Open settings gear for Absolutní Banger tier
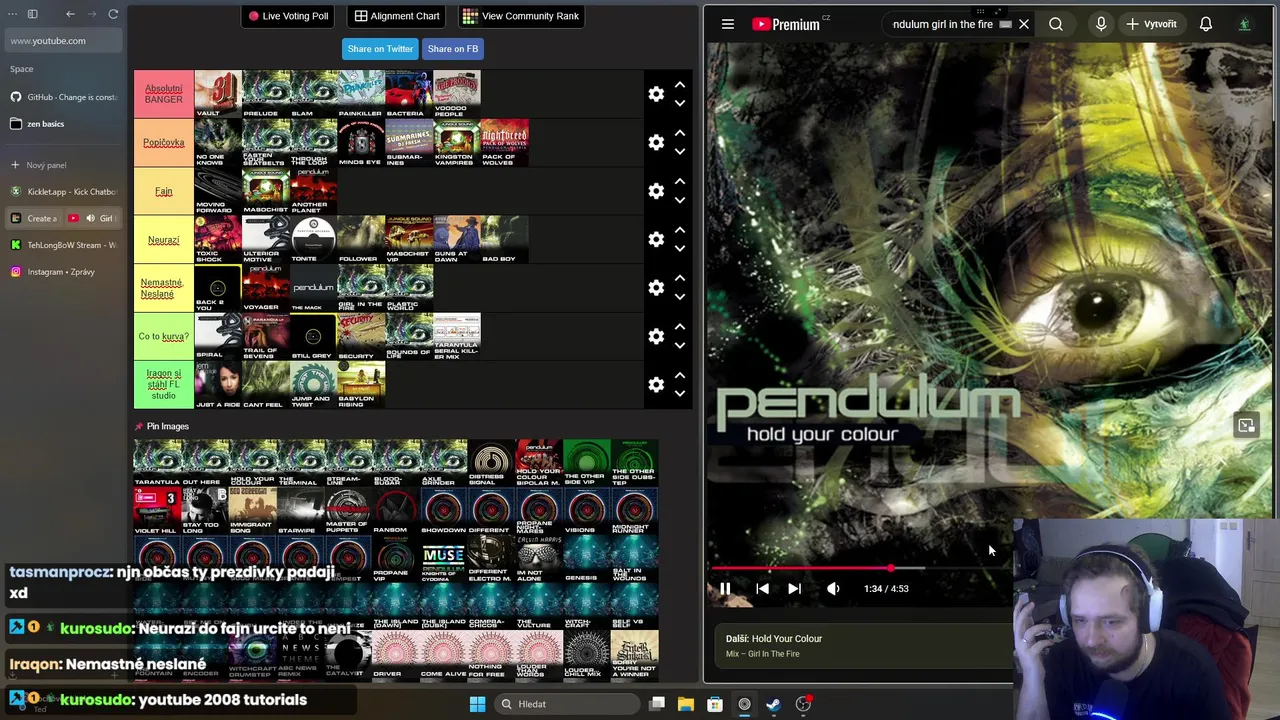This screenshot has height=720, width=1280. 656,94
